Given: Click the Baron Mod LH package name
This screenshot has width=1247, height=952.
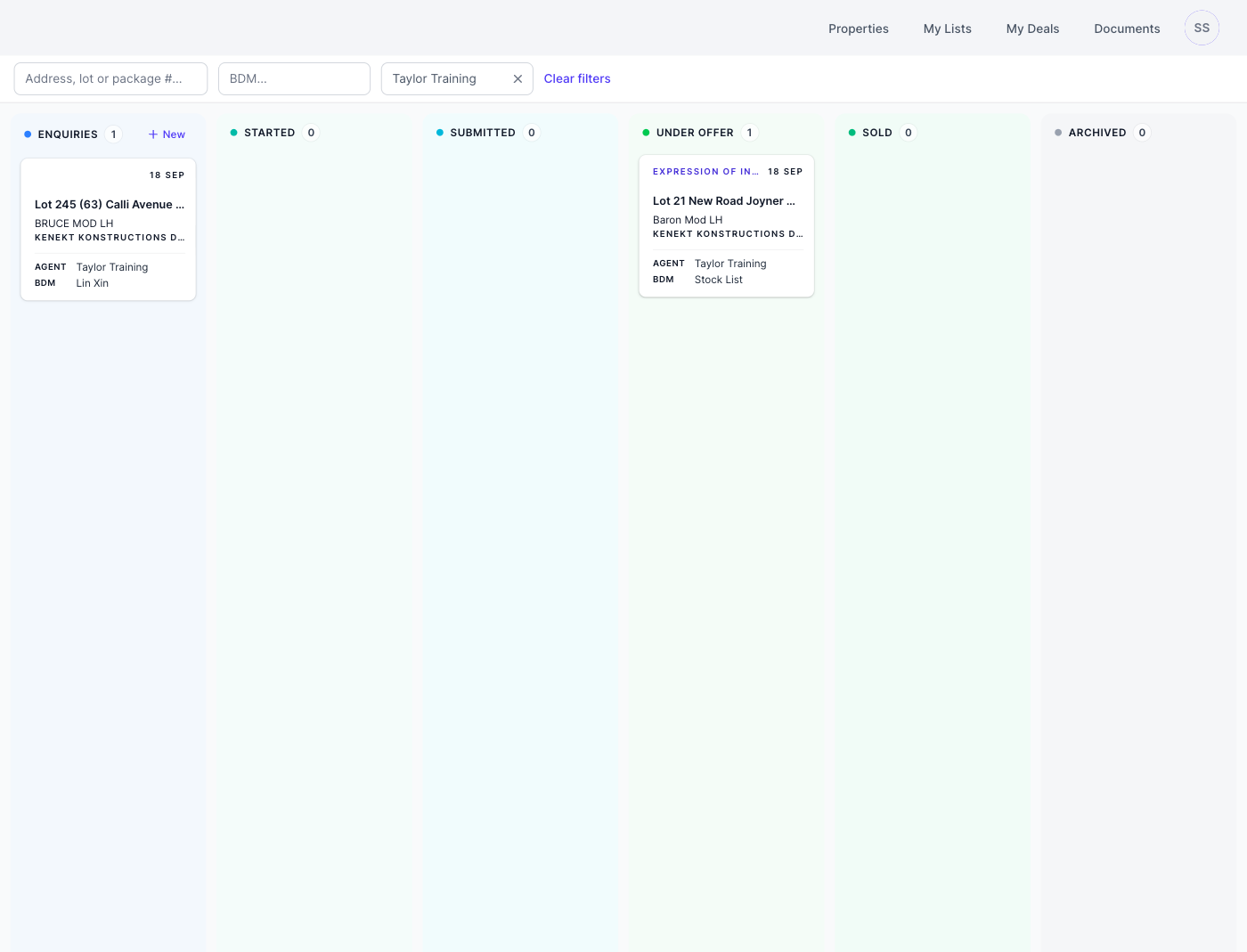Looking at the screenshot, I should click(x=688, y=220).
